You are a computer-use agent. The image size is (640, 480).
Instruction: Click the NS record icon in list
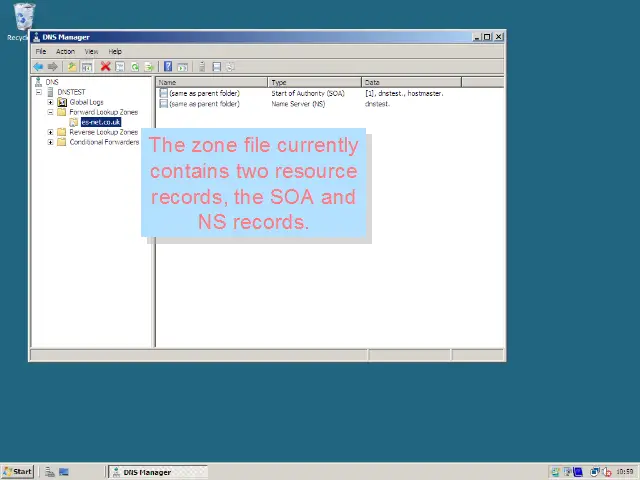coord(163,104)
